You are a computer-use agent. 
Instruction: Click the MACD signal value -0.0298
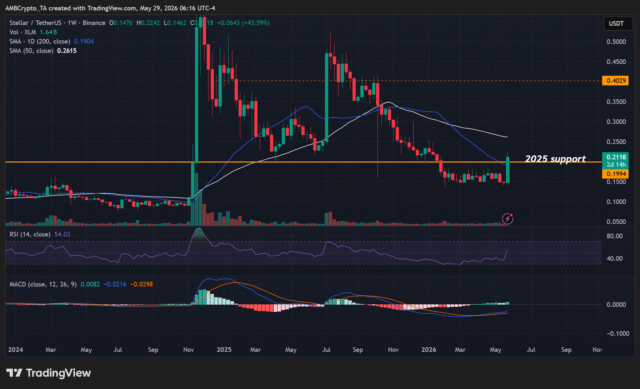[141, 284]
